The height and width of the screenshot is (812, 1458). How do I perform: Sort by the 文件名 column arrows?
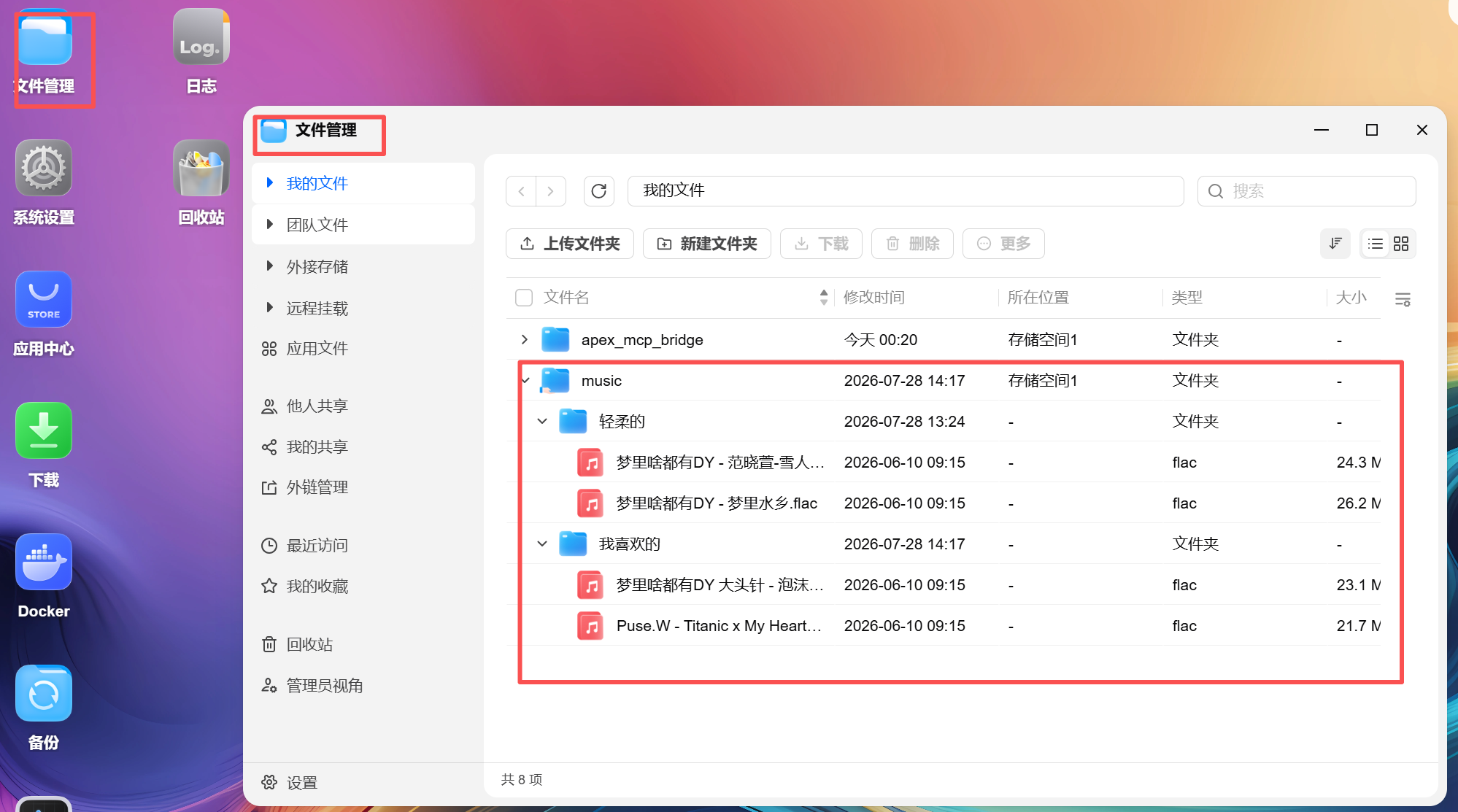click(x=824, y=297)
